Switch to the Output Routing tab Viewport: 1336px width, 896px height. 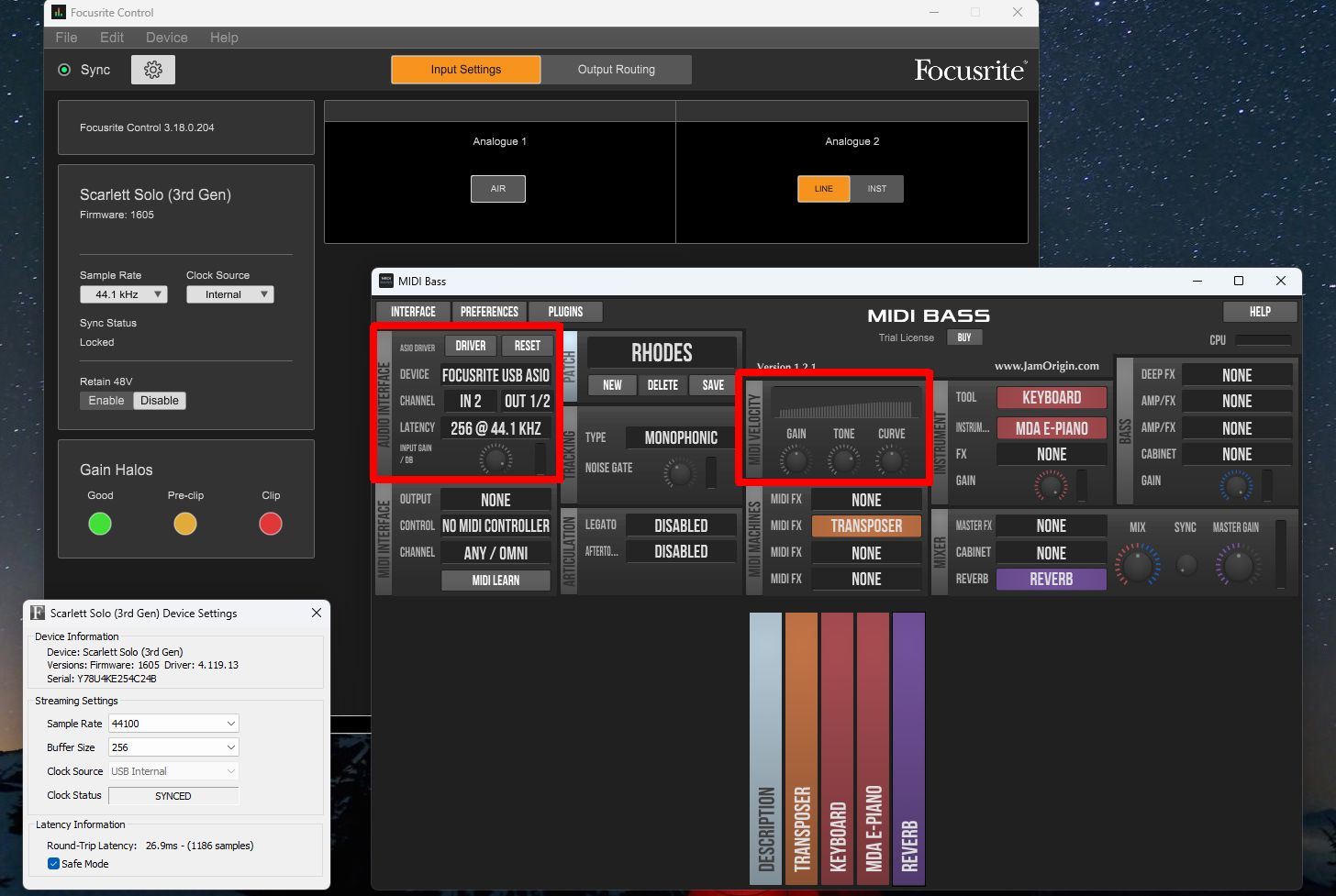(x=617, y=70)
